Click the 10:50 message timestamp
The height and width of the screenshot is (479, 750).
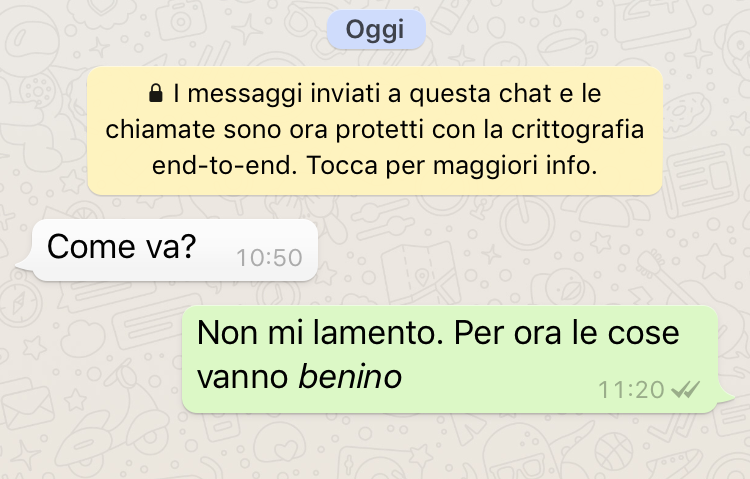(x=269, y=258)
